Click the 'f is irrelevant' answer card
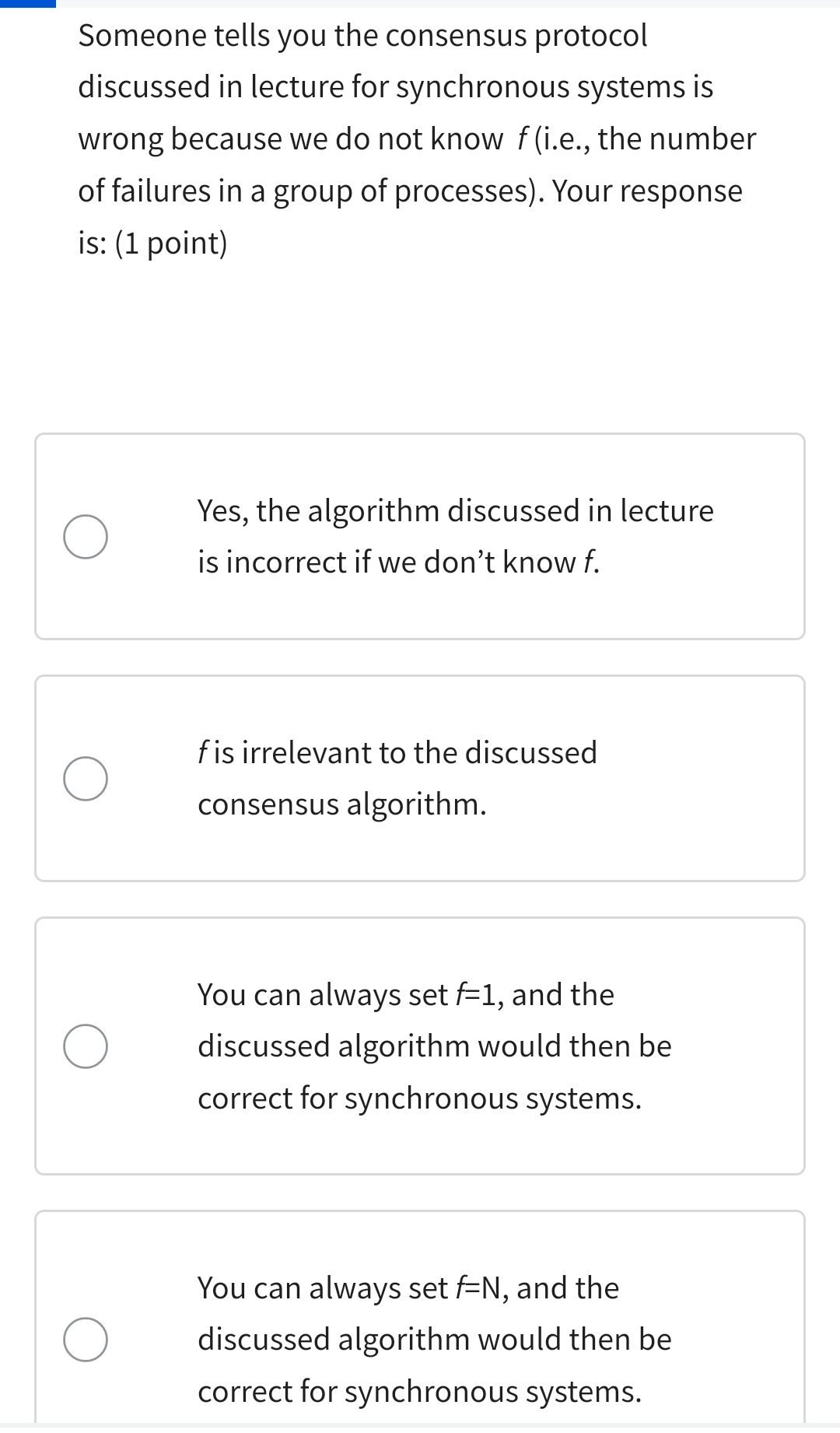The image size is (840, 1433). [420, 777]
